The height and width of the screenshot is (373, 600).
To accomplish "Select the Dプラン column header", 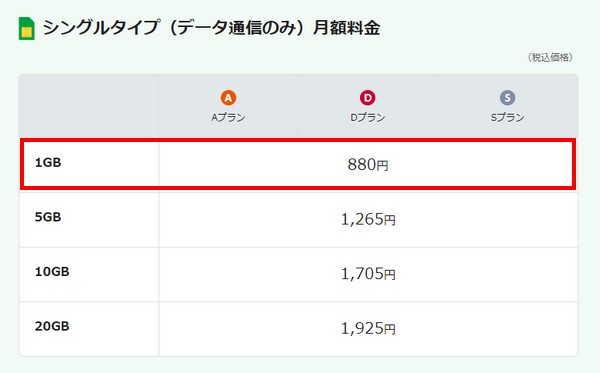I will pos(368,106).
